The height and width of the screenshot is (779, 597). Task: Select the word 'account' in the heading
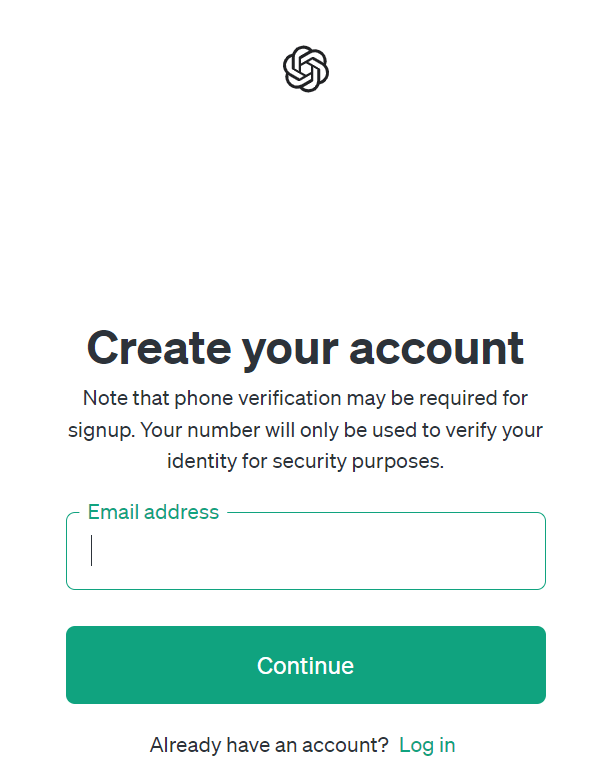437,349
